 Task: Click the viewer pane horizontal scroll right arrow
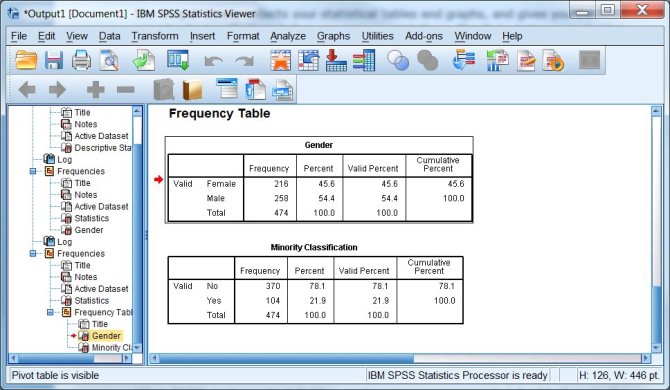(x=646, y=358)
